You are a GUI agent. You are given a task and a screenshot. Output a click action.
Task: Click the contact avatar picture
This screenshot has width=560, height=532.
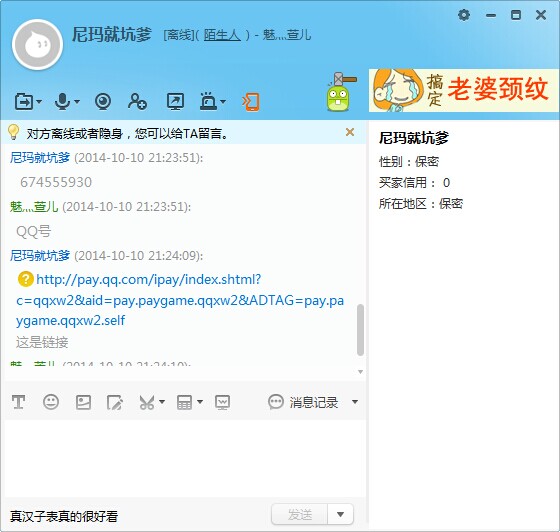point(37,45)
